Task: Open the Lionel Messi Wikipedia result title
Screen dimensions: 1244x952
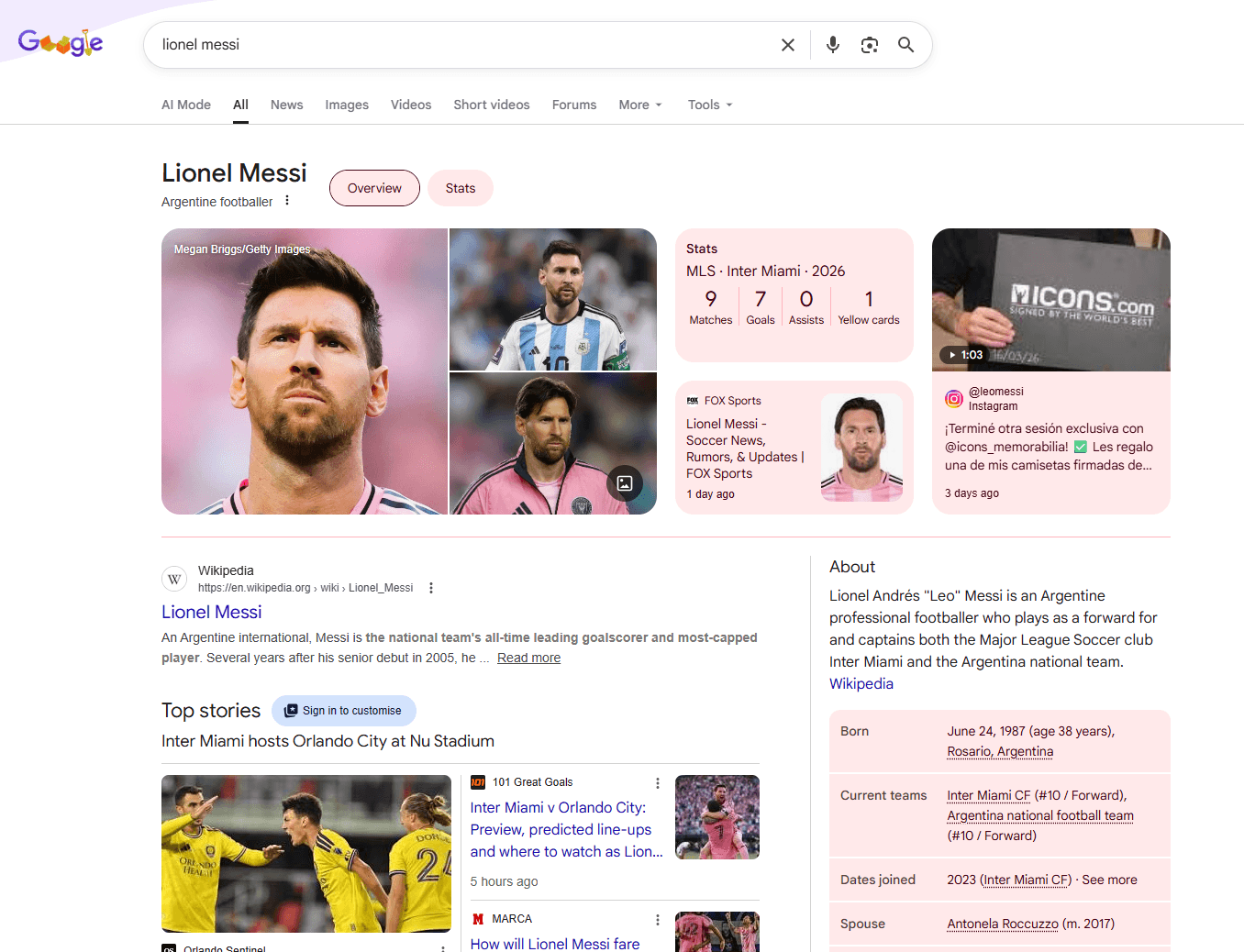Action: pyautogui.click(x=212, y=612)
